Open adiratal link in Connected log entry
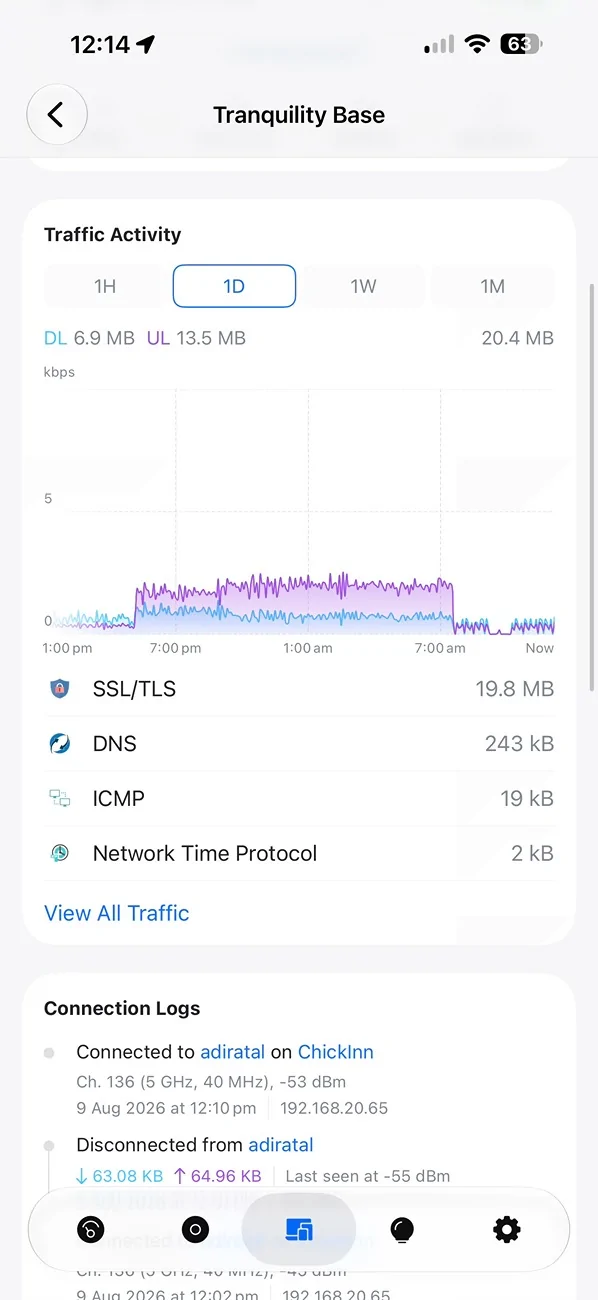Image resolution: width=598 pixels, height=1300 pixels. click(x=233, y=1052)
